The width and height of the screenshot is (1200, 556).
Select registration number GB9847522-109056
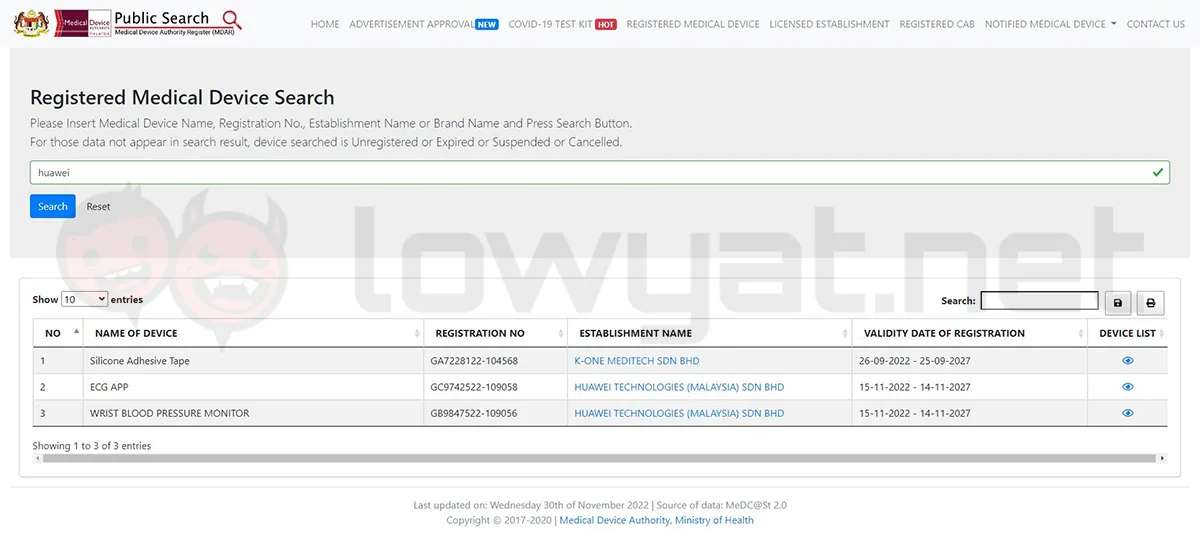coord(474,413)
